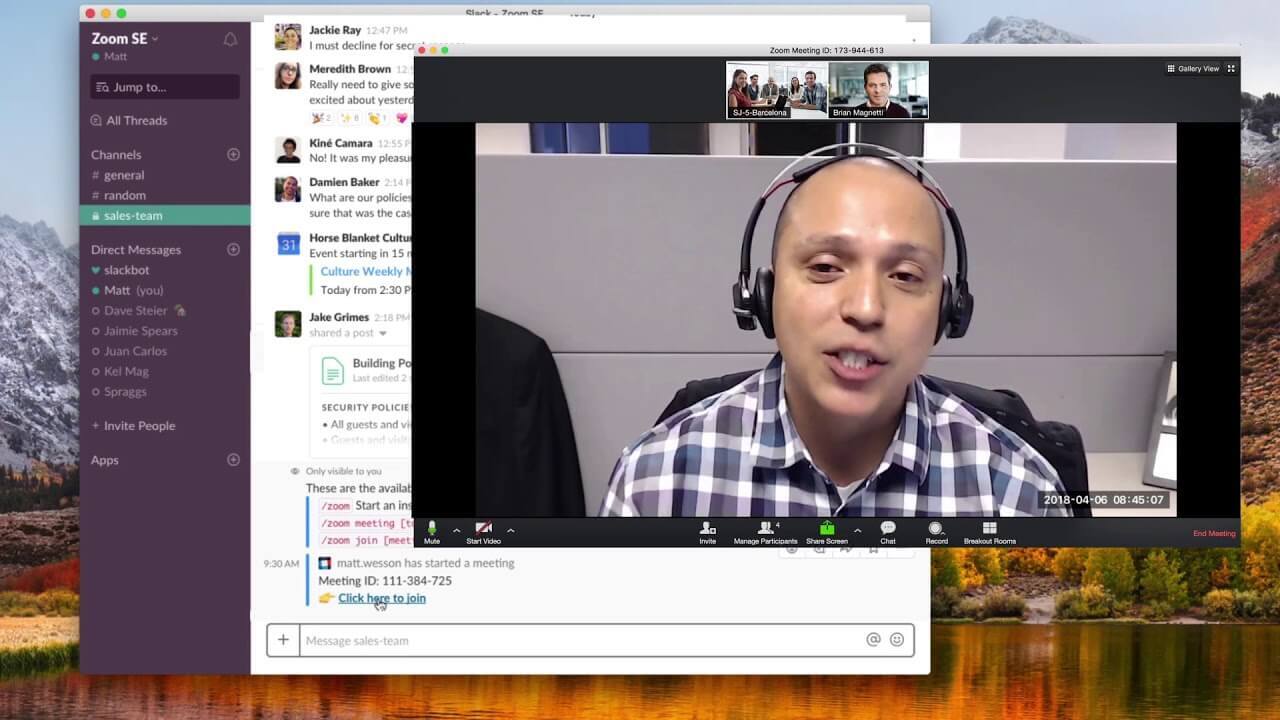
Task: Click the attachment plus button in message box
Action: (x=283, y=640)
